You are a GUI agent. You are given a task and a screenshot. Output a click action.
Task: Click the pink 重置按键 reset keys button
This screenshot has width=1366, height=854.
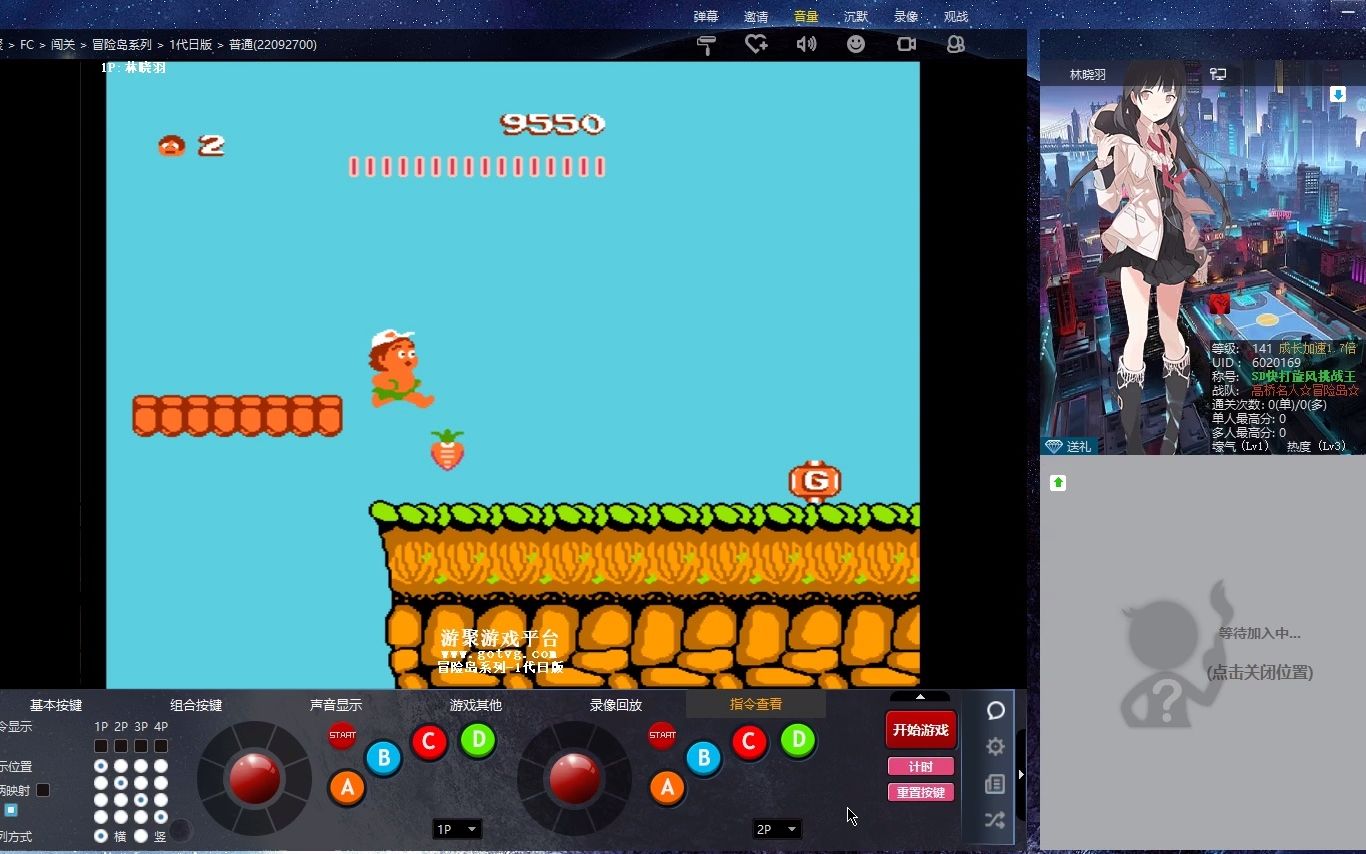click(921, 793)
